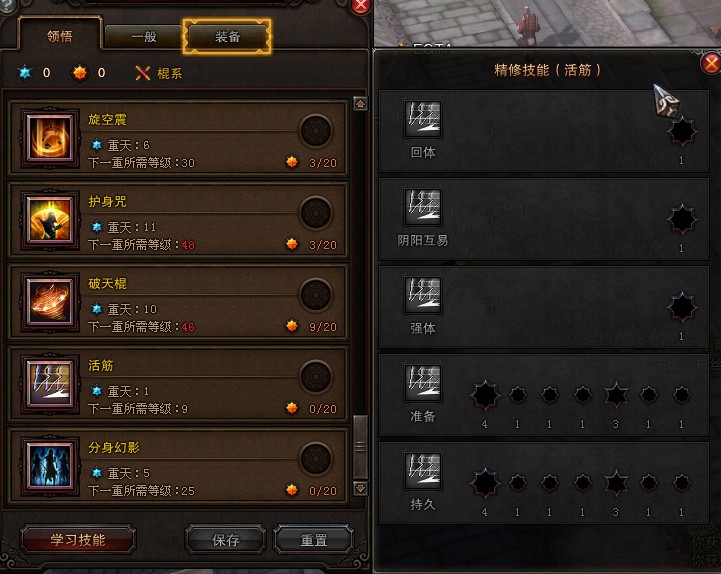Click the skill list scroll-up arrow
The height and width of the screenshot is (574, 721).
360,103
